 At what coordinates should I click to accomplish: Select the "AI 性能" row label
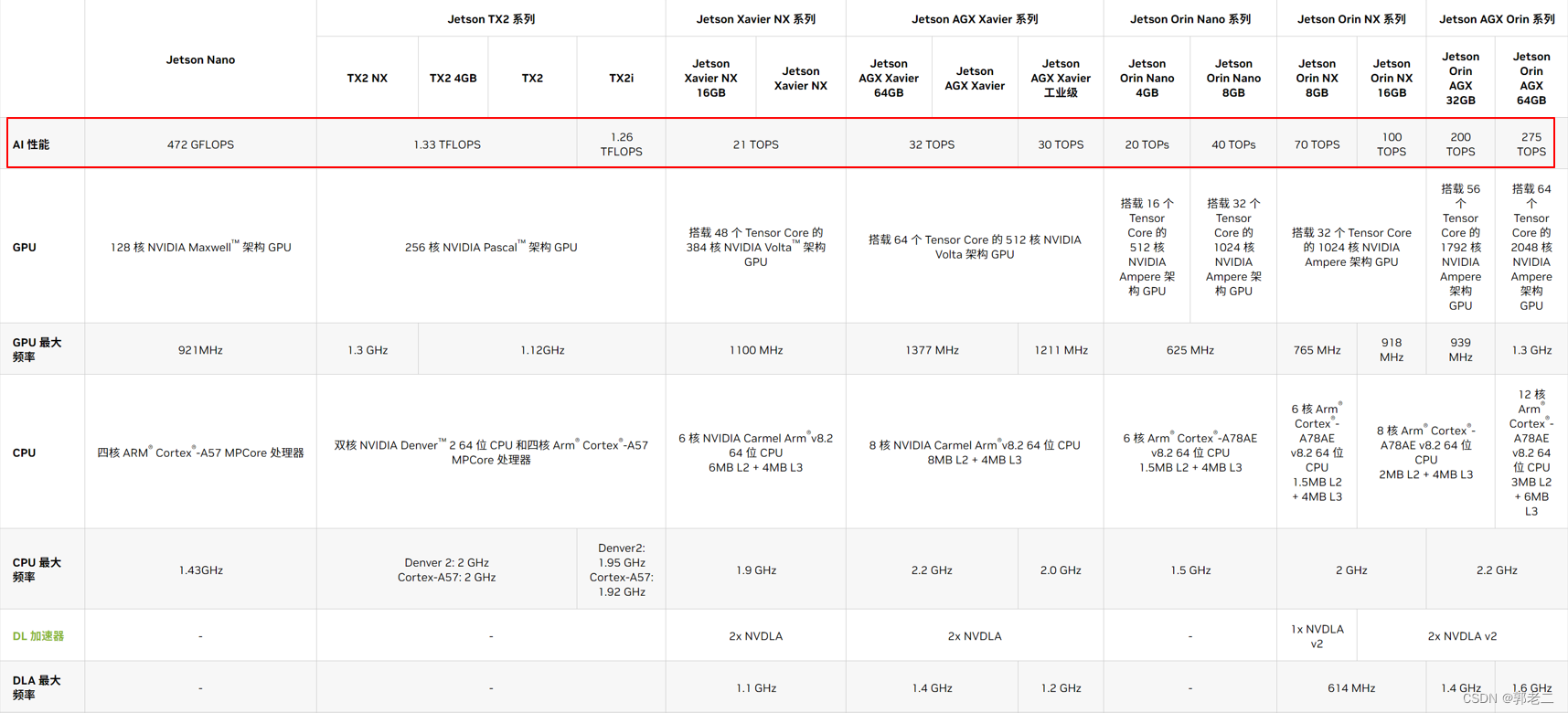point(31,144)
